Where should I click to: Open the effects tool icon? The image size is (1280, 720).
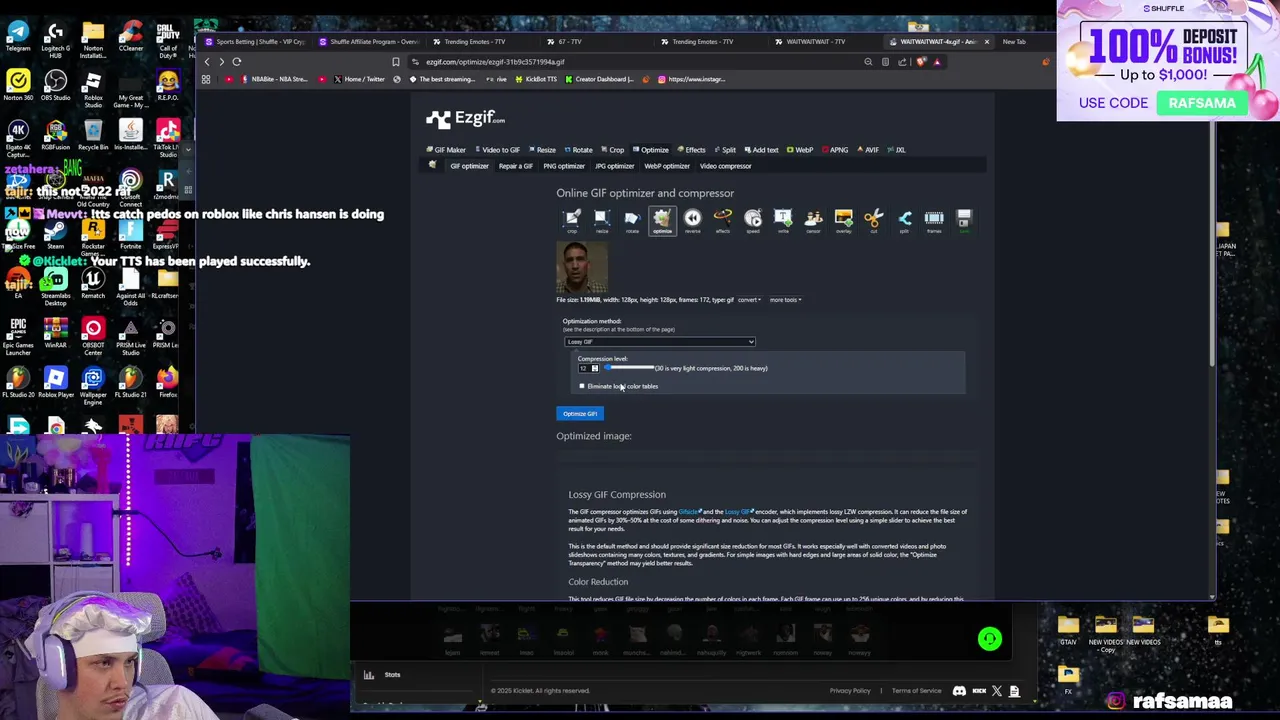pyautogui.click(x=723, y=220)
